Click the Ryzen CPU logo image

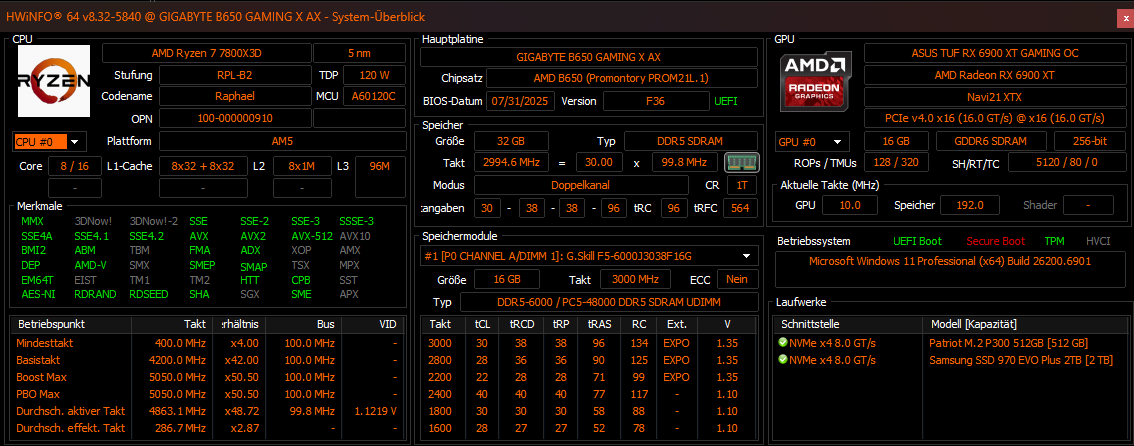coord(54,81)
